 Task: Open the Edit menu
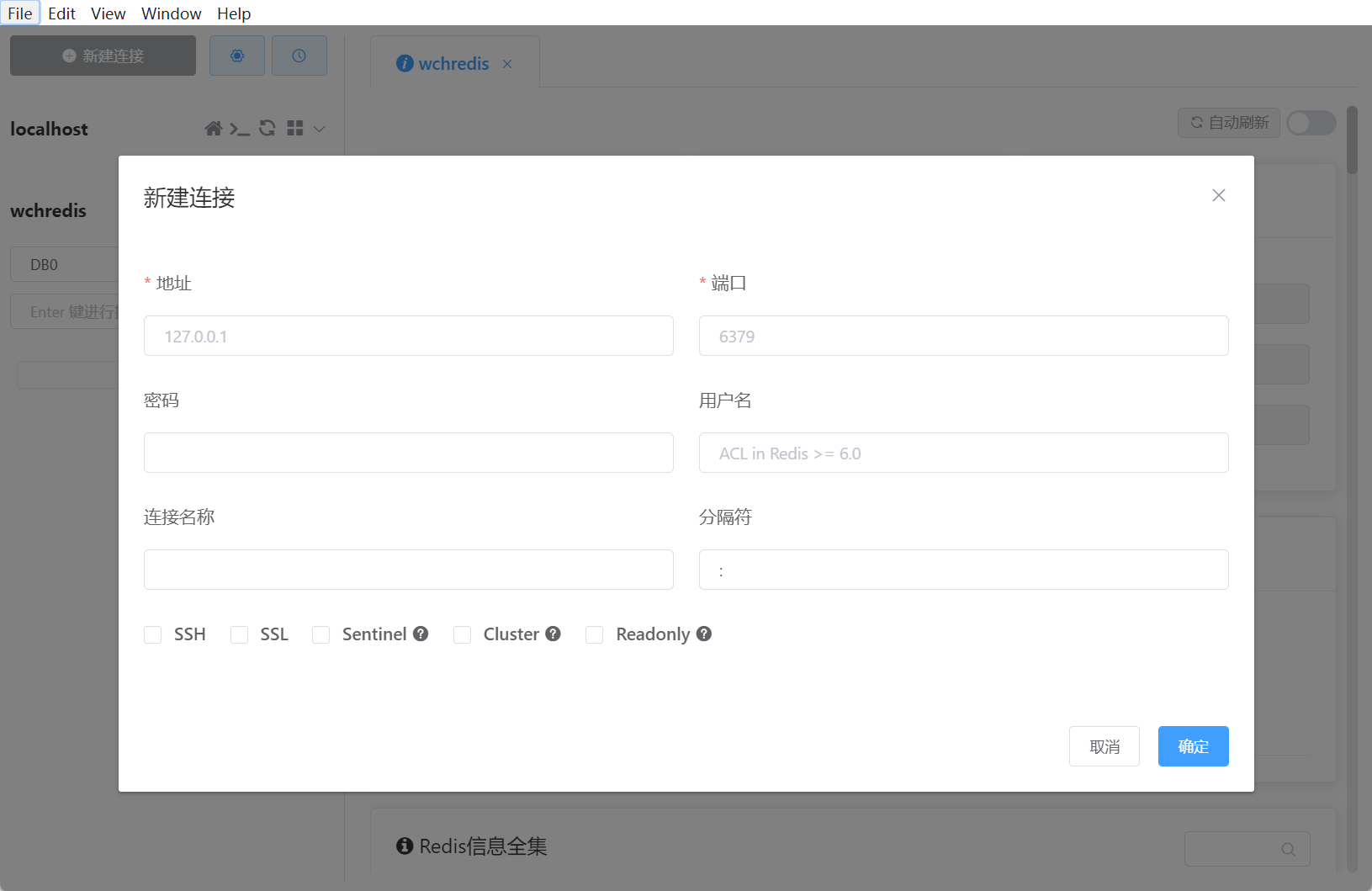click(x=61, y=13)
